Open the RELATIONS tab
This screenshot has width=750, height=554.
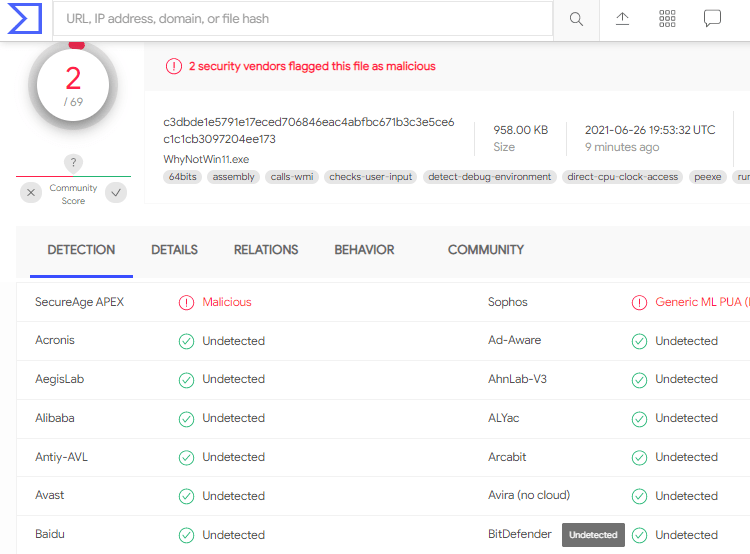tap(266, 250)
